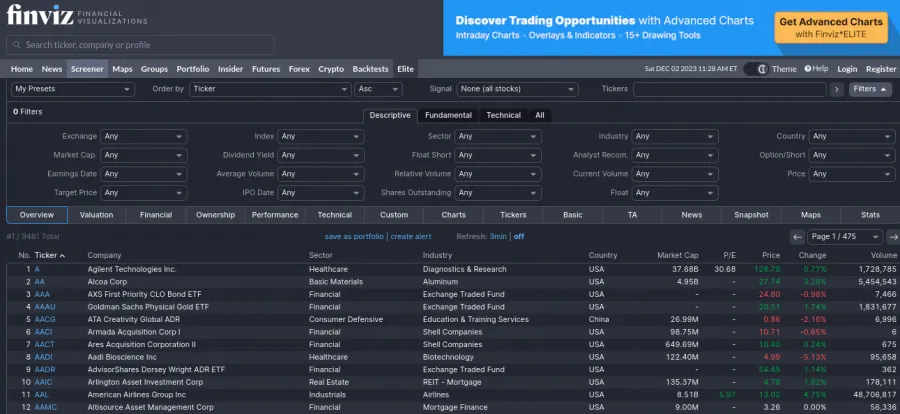Screen dimensions: 900x414
Task: Toggle the dark/light Theme switch
Action: pyautogui.click(x=756, y=69)
